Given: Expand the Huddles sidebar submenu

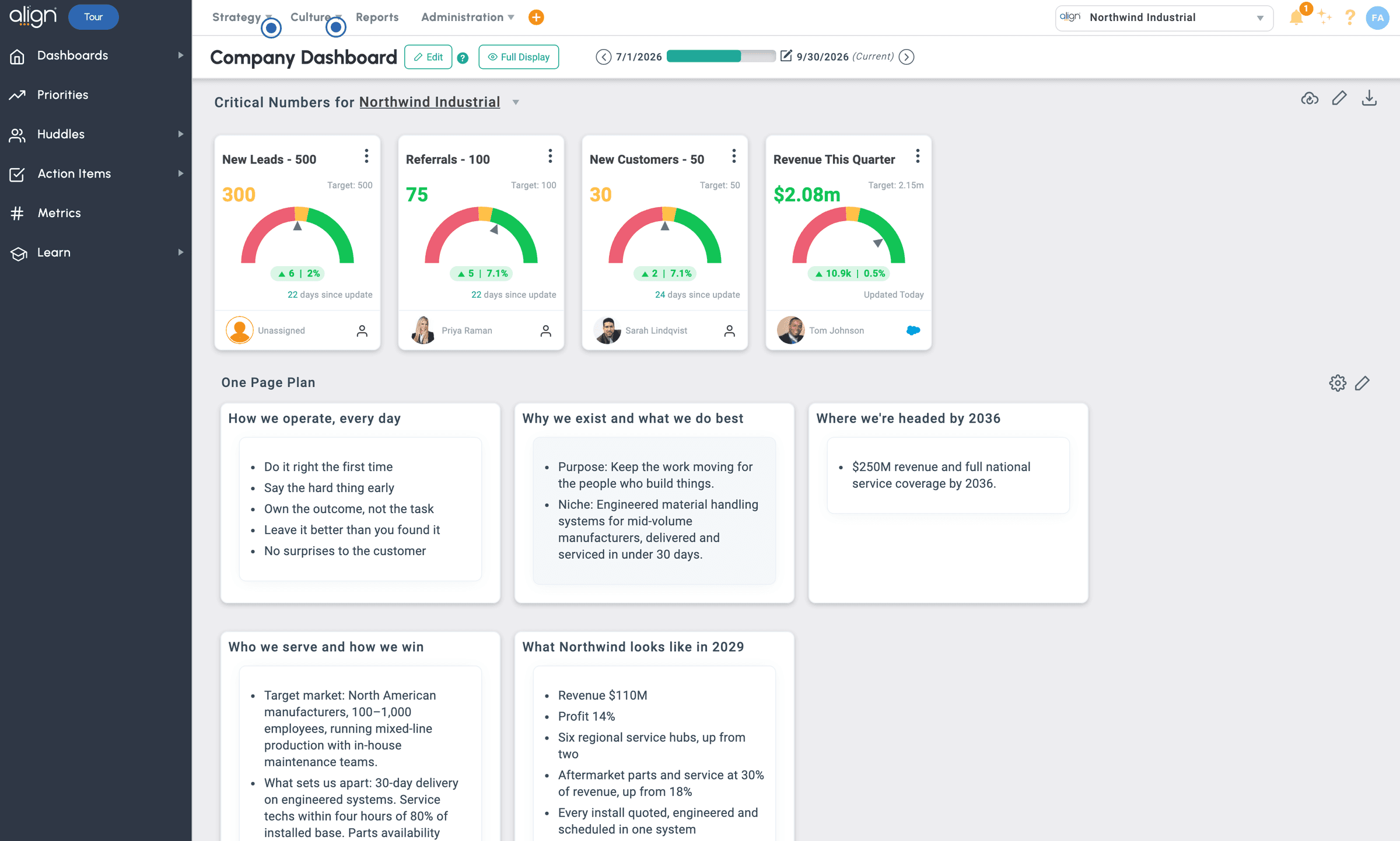Looking at the screenshot, I should pyautogui.click(x=181, y=134).
